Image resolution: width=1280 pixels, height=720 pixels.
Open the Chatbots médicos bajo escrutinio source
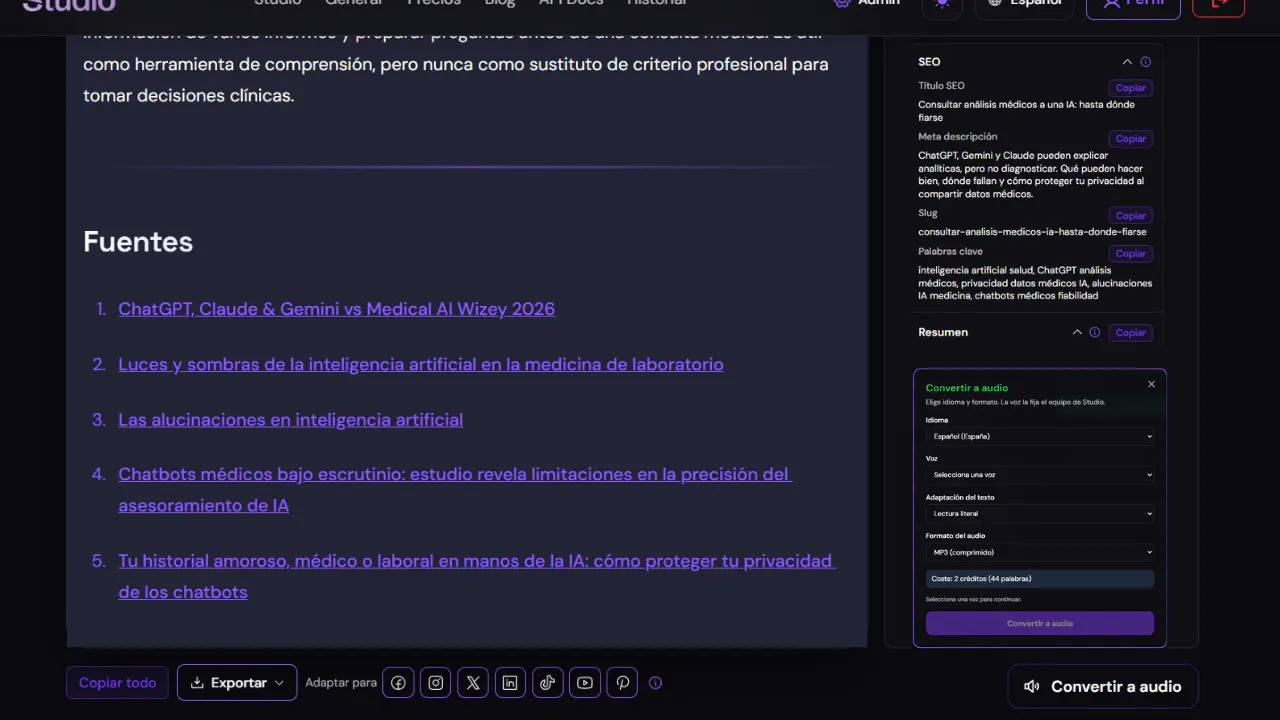tap(455, 490)
